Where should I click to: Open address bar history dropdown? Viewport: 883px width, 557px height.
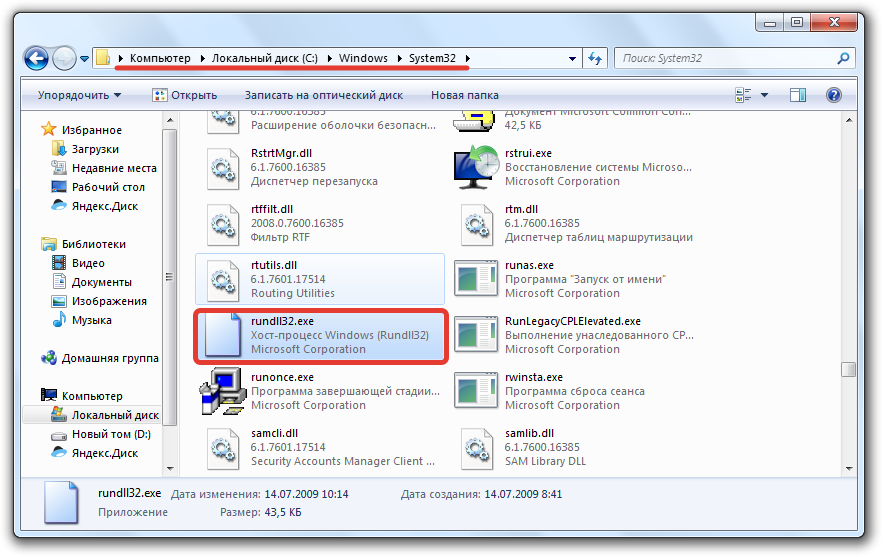click(x=572, y=59)
